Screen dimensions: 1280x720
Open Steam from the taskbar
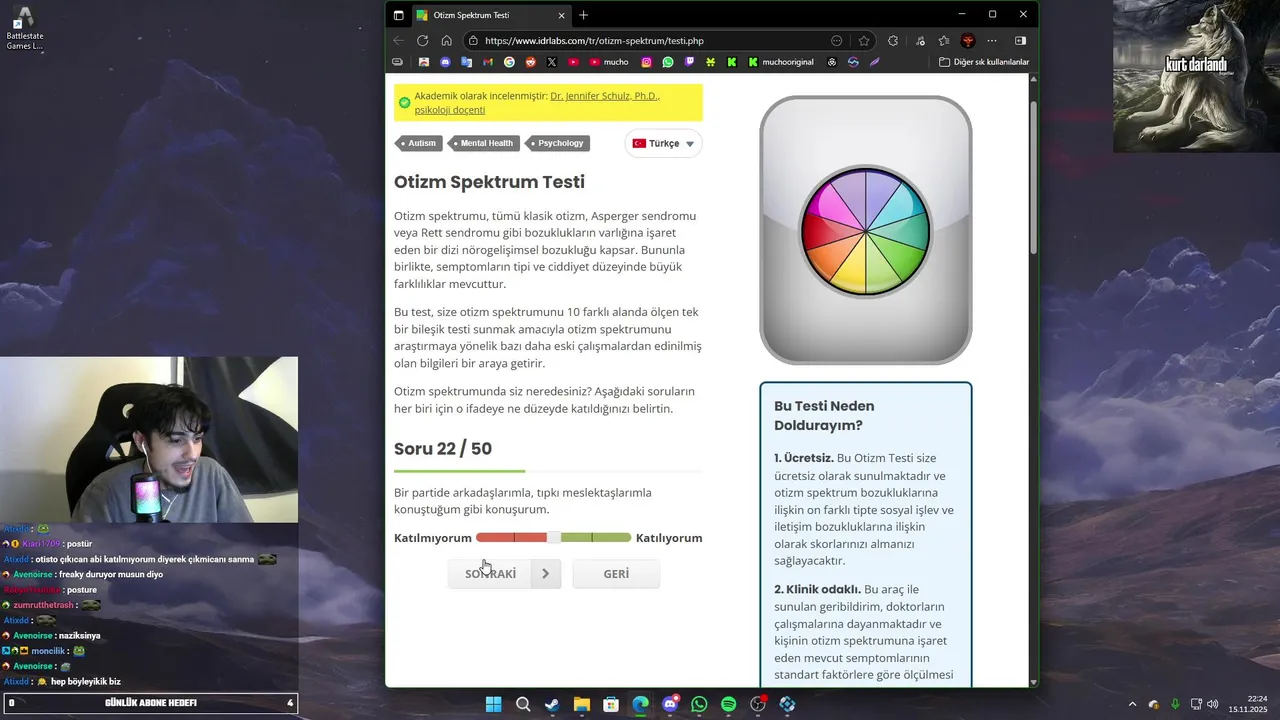point(552,704)
